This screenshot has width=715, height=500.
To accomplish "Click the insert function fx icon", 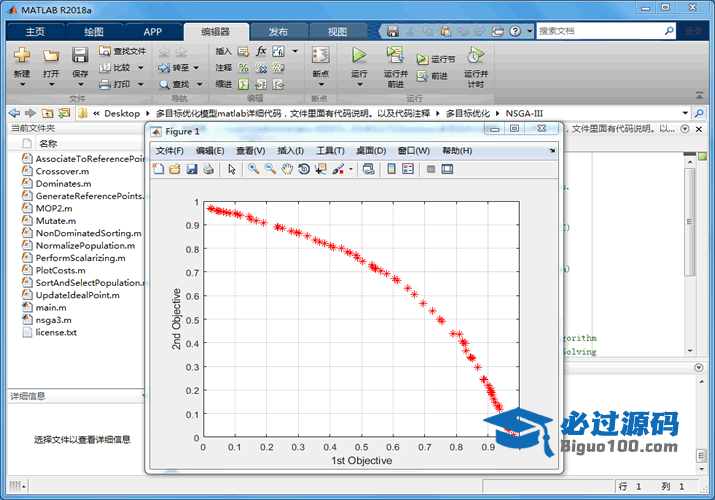I will click(261, 51).
